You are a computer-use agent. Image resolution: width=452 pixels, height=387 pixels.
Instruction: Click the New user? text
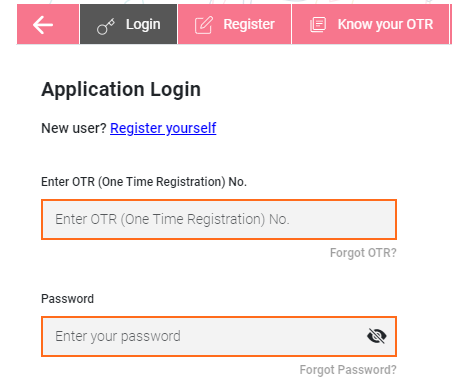coord(74,128)
